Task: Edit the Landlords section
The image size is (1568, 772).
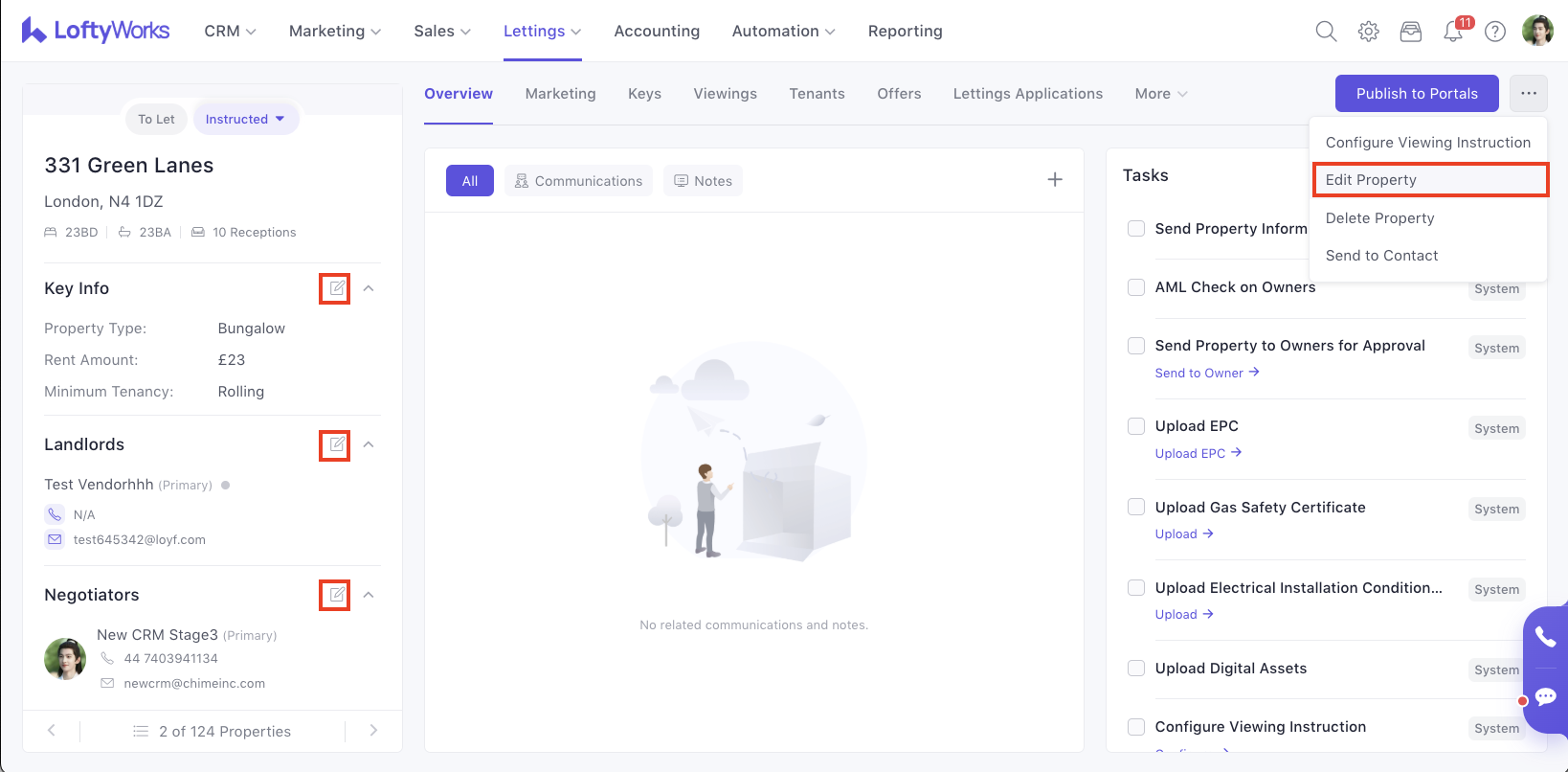Action: (x=336, y=444)
